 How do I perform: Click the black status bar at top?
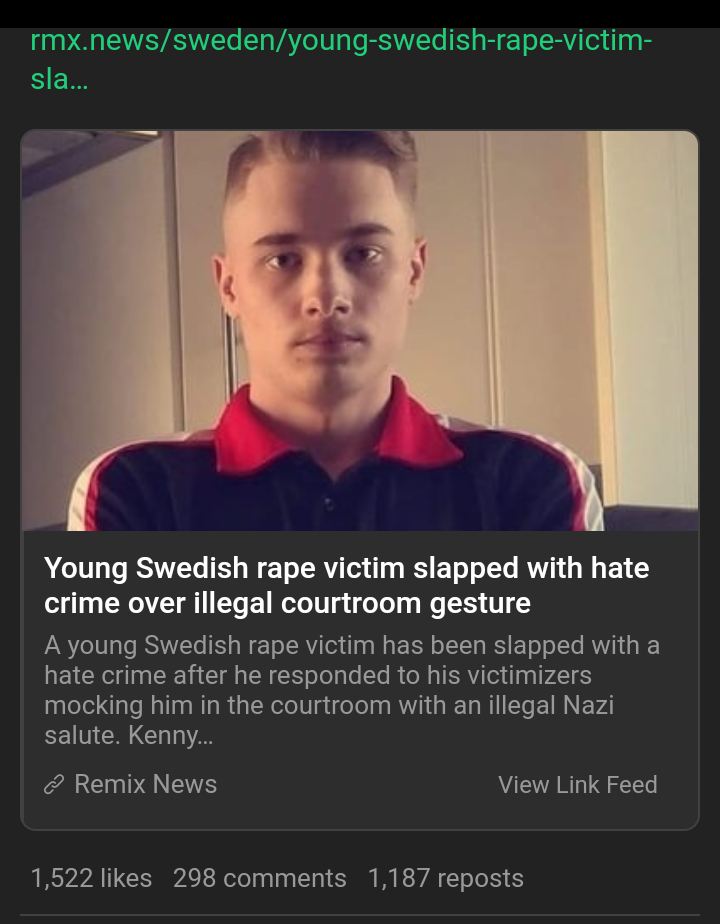point(360,14)
